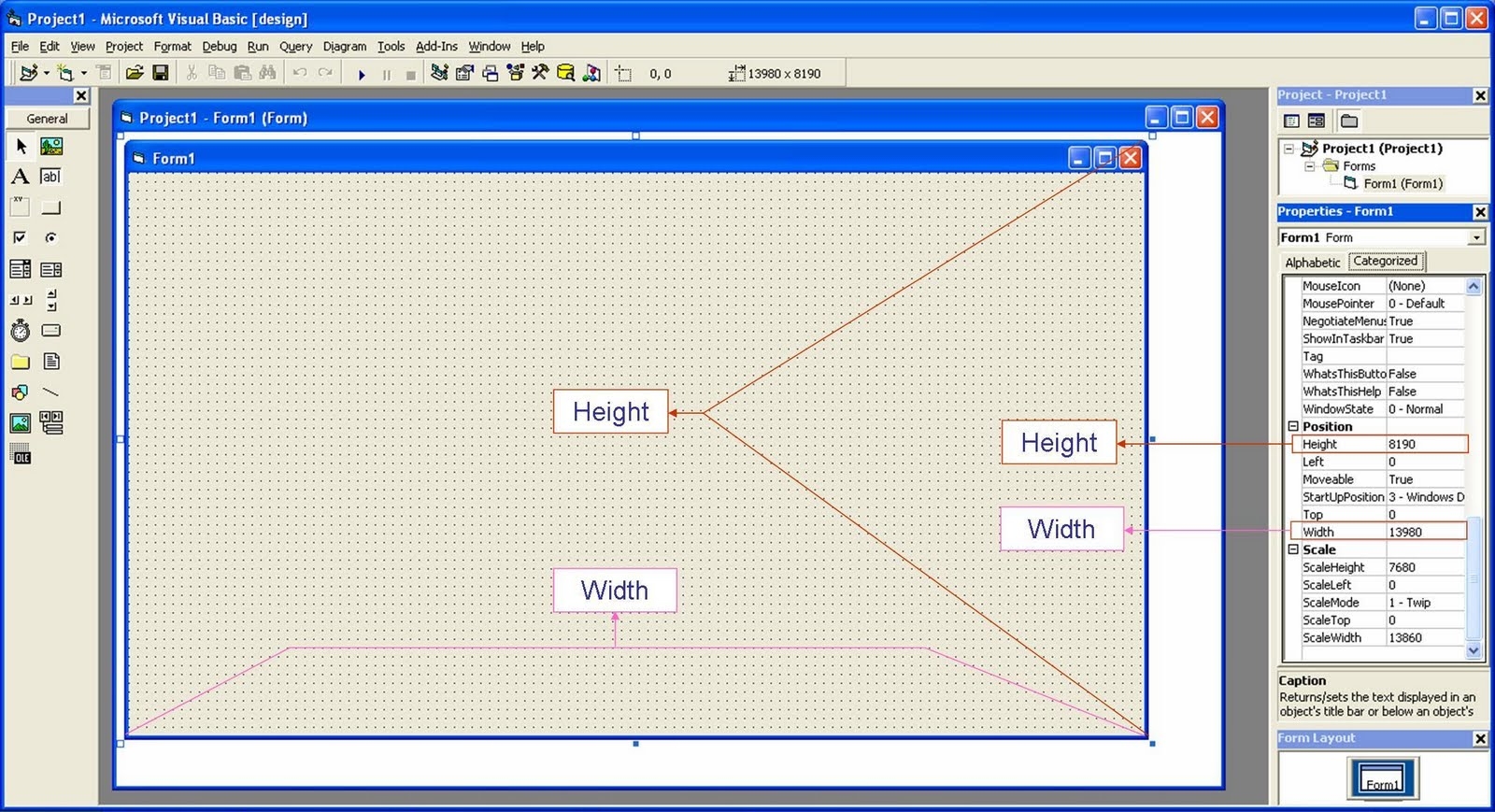
Task: Select the OptionButton control in the toolbox
Action: pos(51,238)
